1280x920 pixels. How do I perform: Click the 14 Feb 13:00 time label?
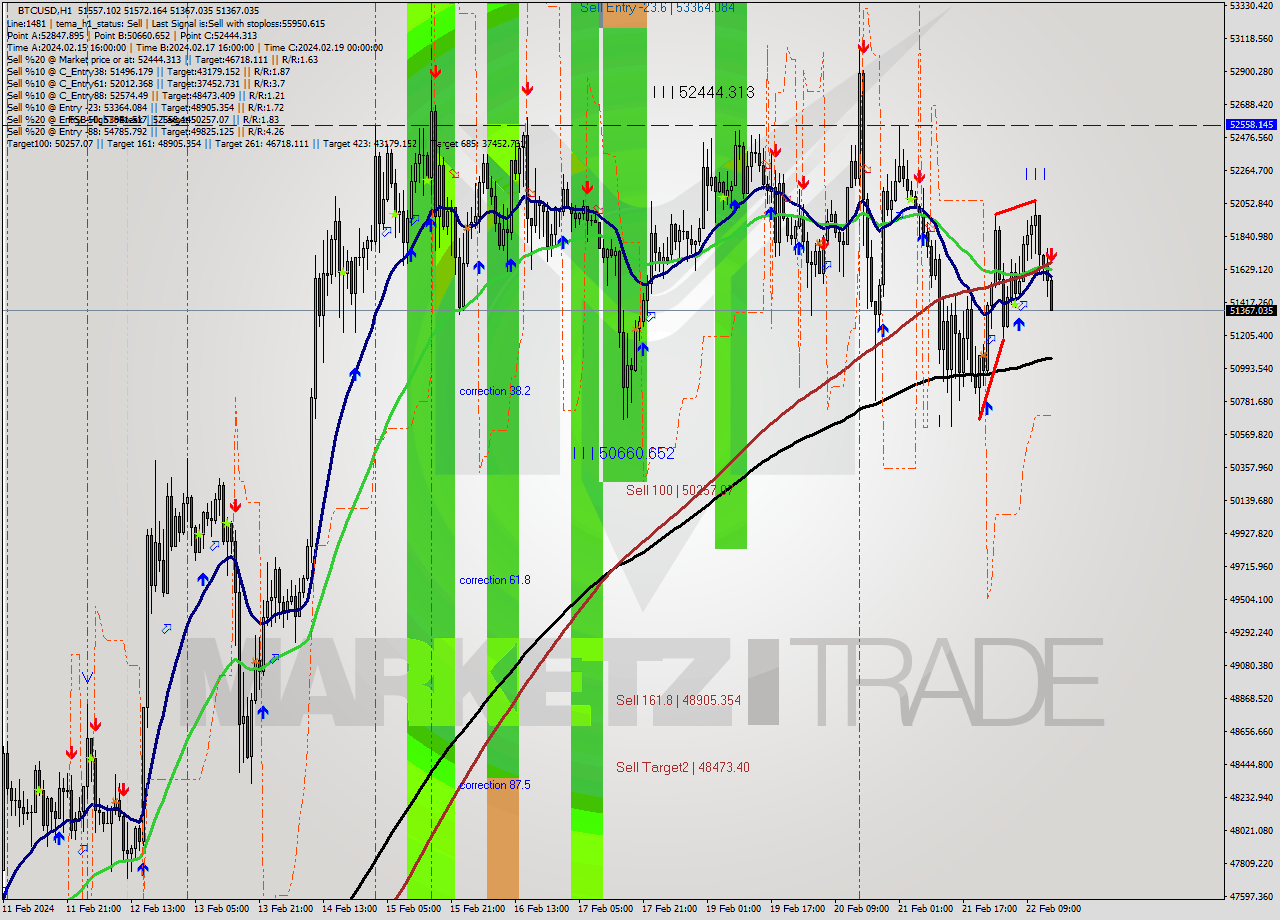point(350,909)
